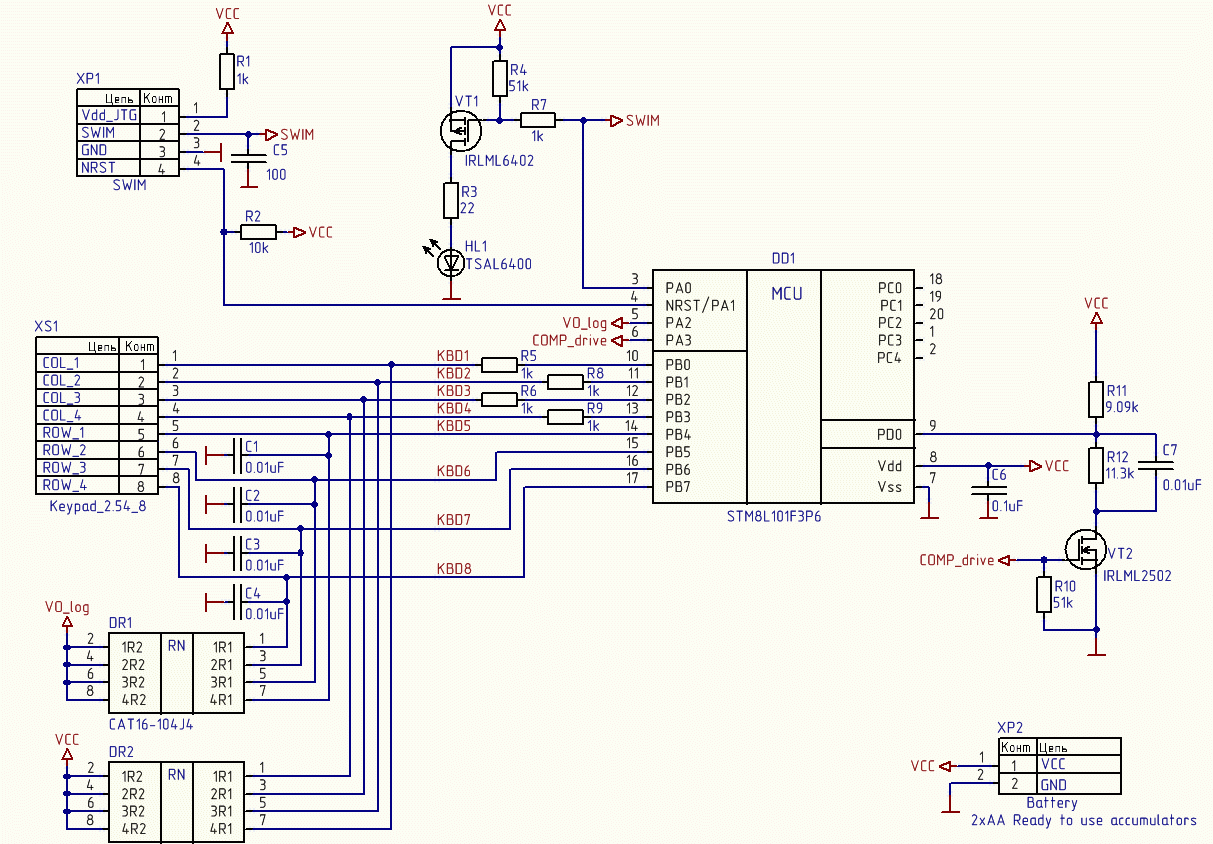Click the Keypad_2.54_8 connector name
This screenshot has width=1213, height=844.
pos(97,507)
